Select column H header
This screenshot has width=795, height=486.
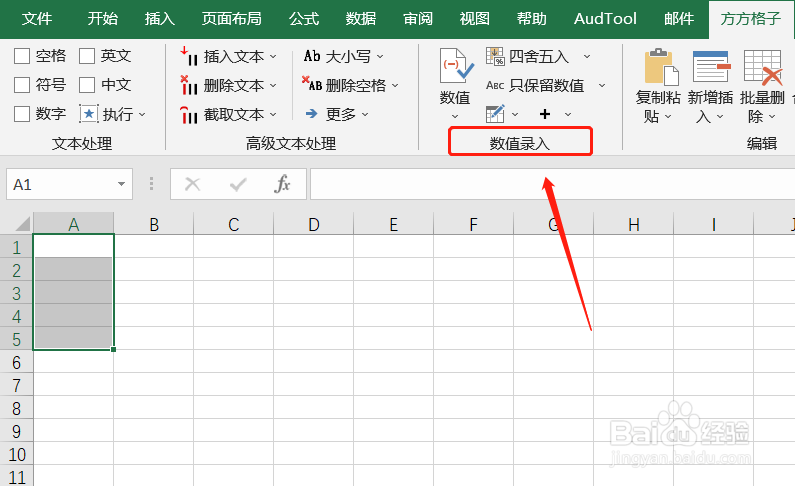[x=634, y=223]
